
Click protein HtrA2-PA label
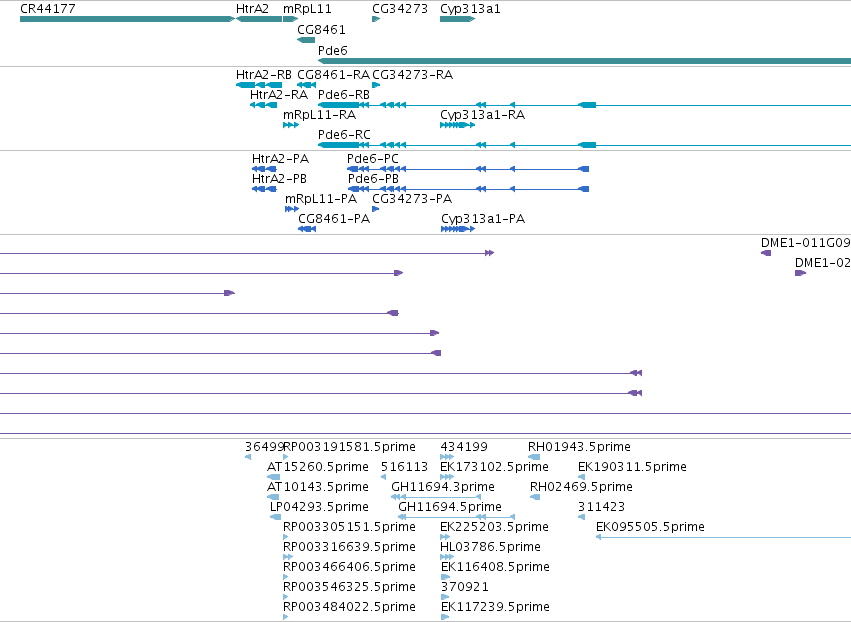pyautogui.click(x=281, y=158)
